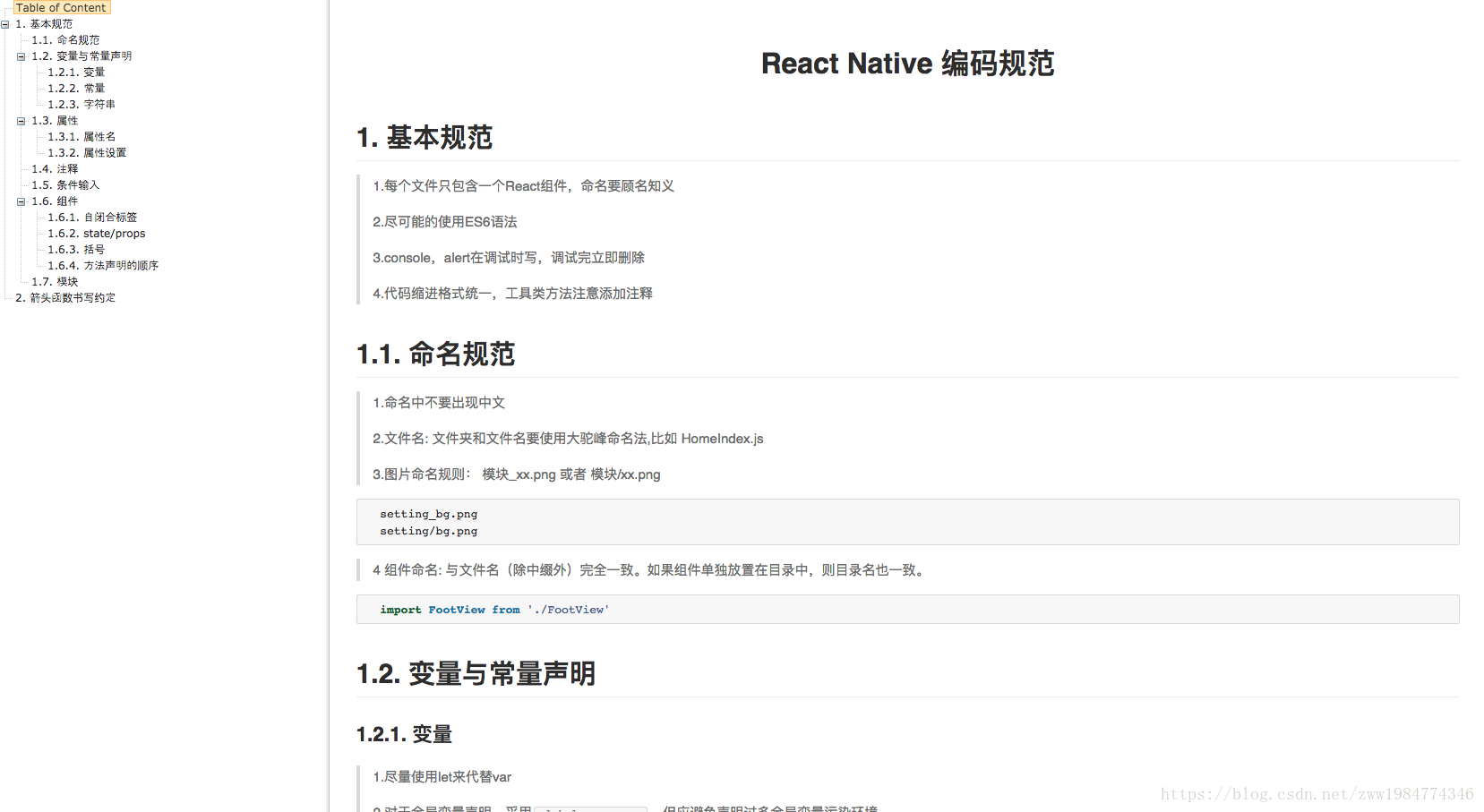Image resolution: width=1484 pixels, height=812 pixels.
Task: Open '1.6.2. state/props' outline entry
Action: pos(97,234)
